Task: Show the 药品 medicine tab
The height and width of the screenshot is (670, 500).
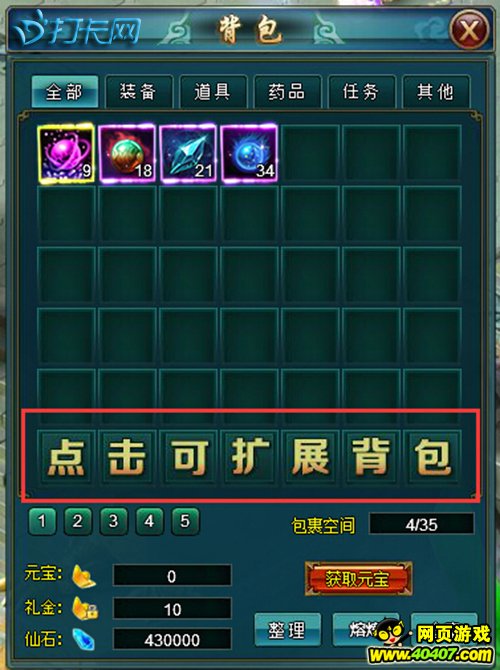Action: (287, 91)
